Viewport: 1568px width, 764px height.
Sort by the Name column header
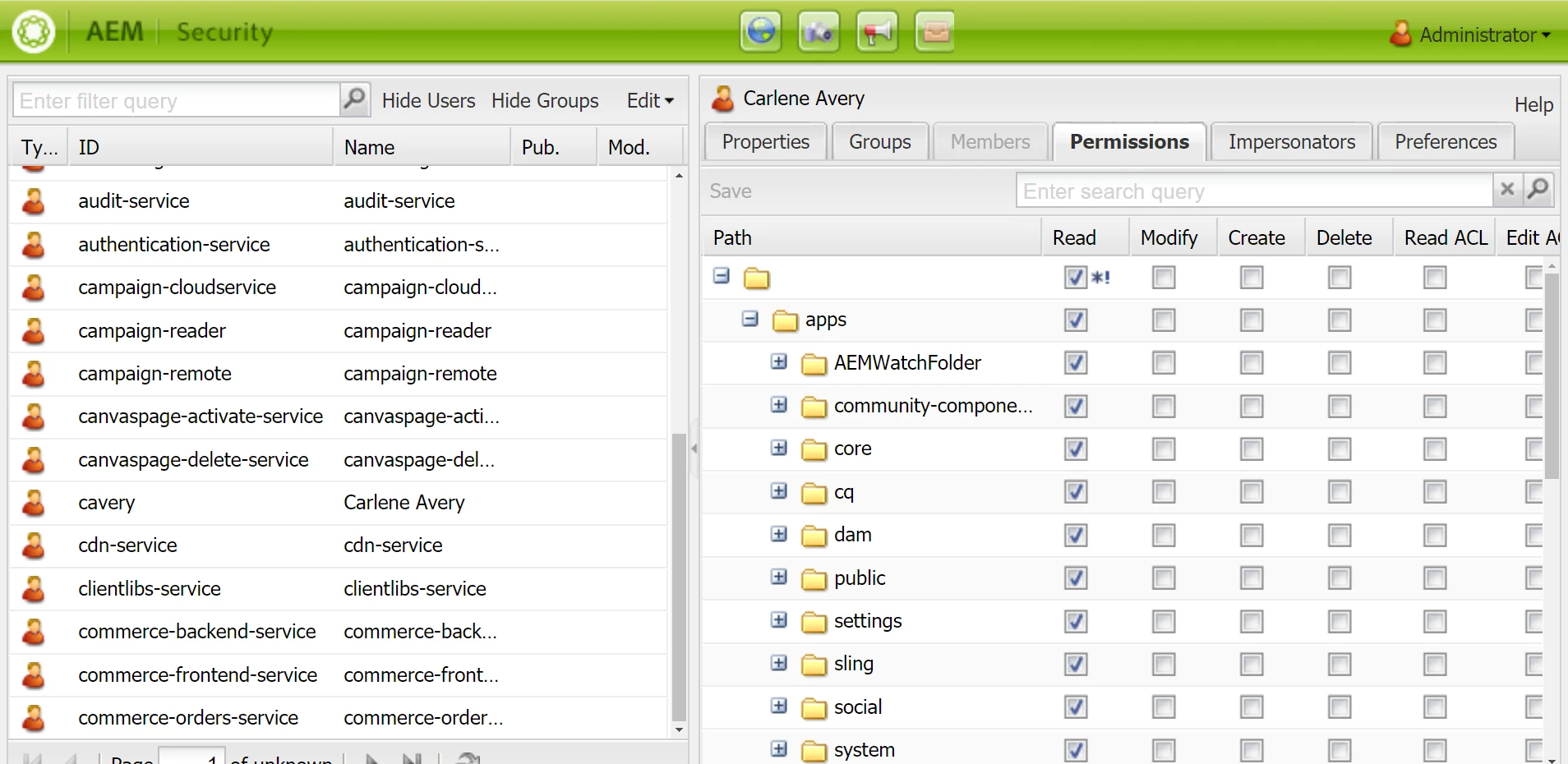(x=422, y=147)
